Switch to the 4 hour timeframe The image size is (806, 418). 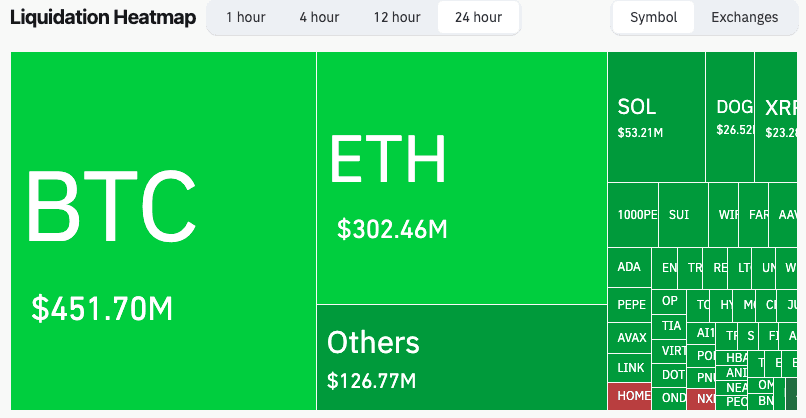319,17
